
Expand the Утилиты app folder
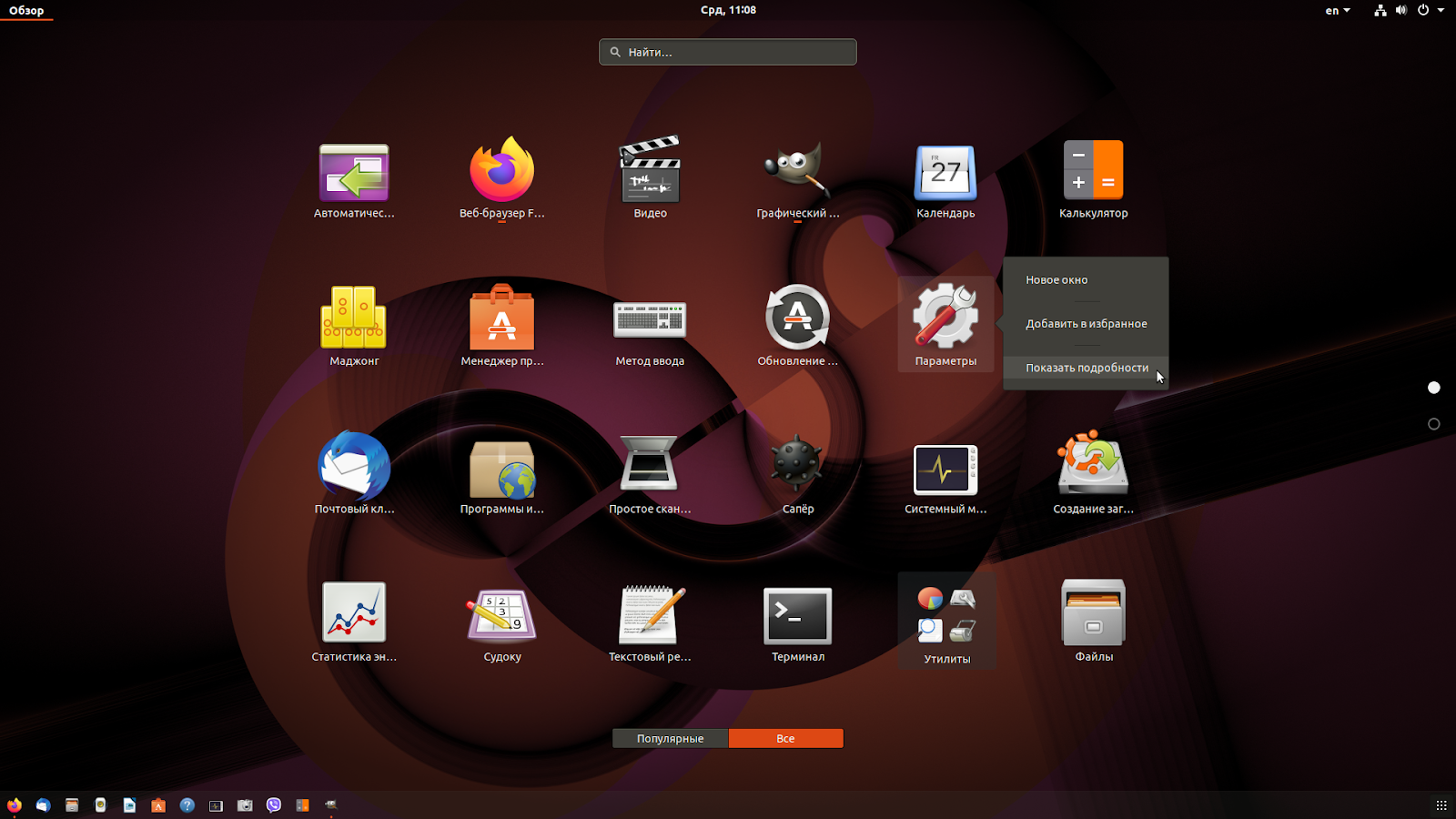pyautogui.click(x=945, y=617)
